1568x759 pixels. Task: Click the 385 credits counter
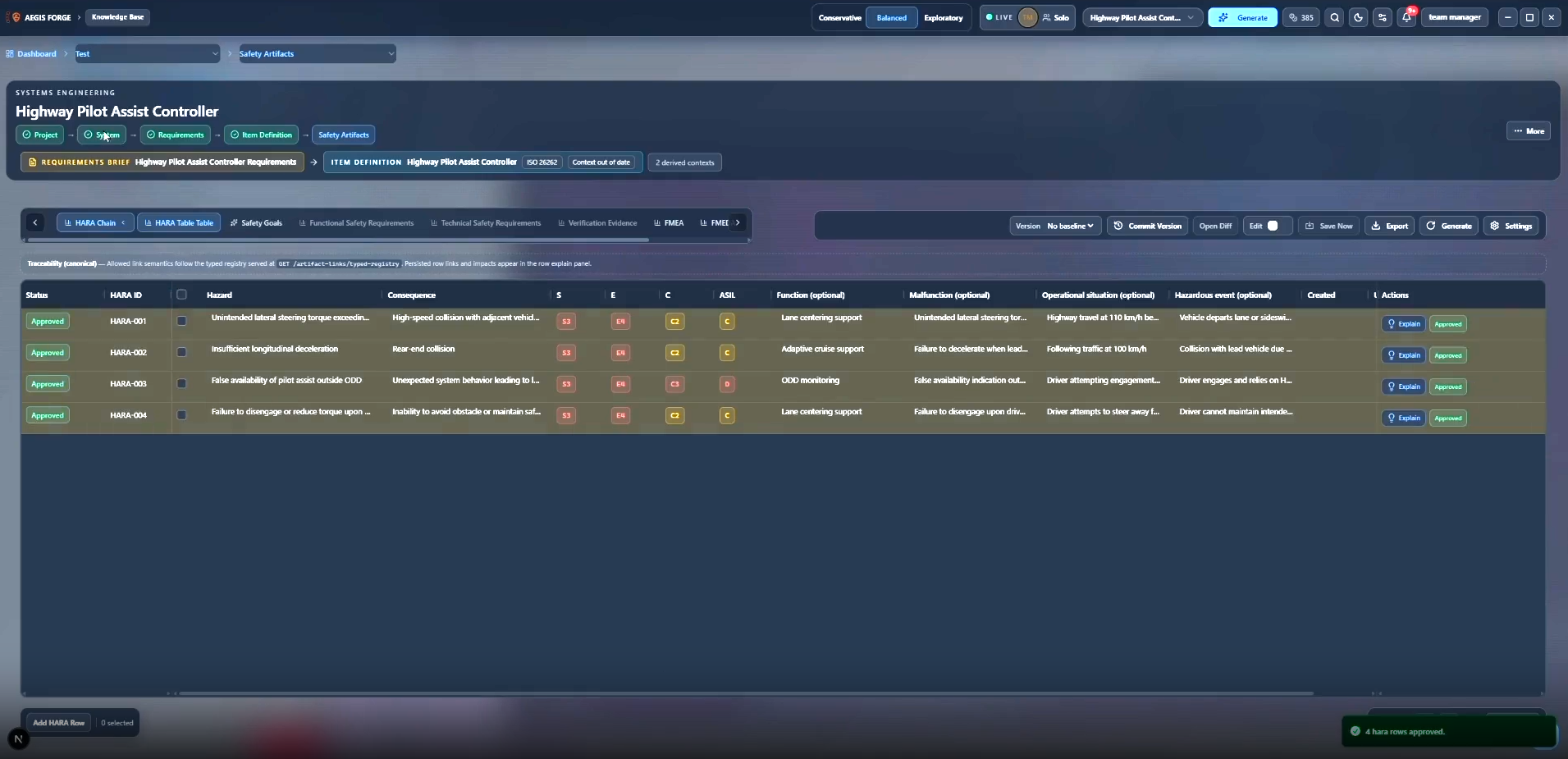click(x=1301, y=17)
